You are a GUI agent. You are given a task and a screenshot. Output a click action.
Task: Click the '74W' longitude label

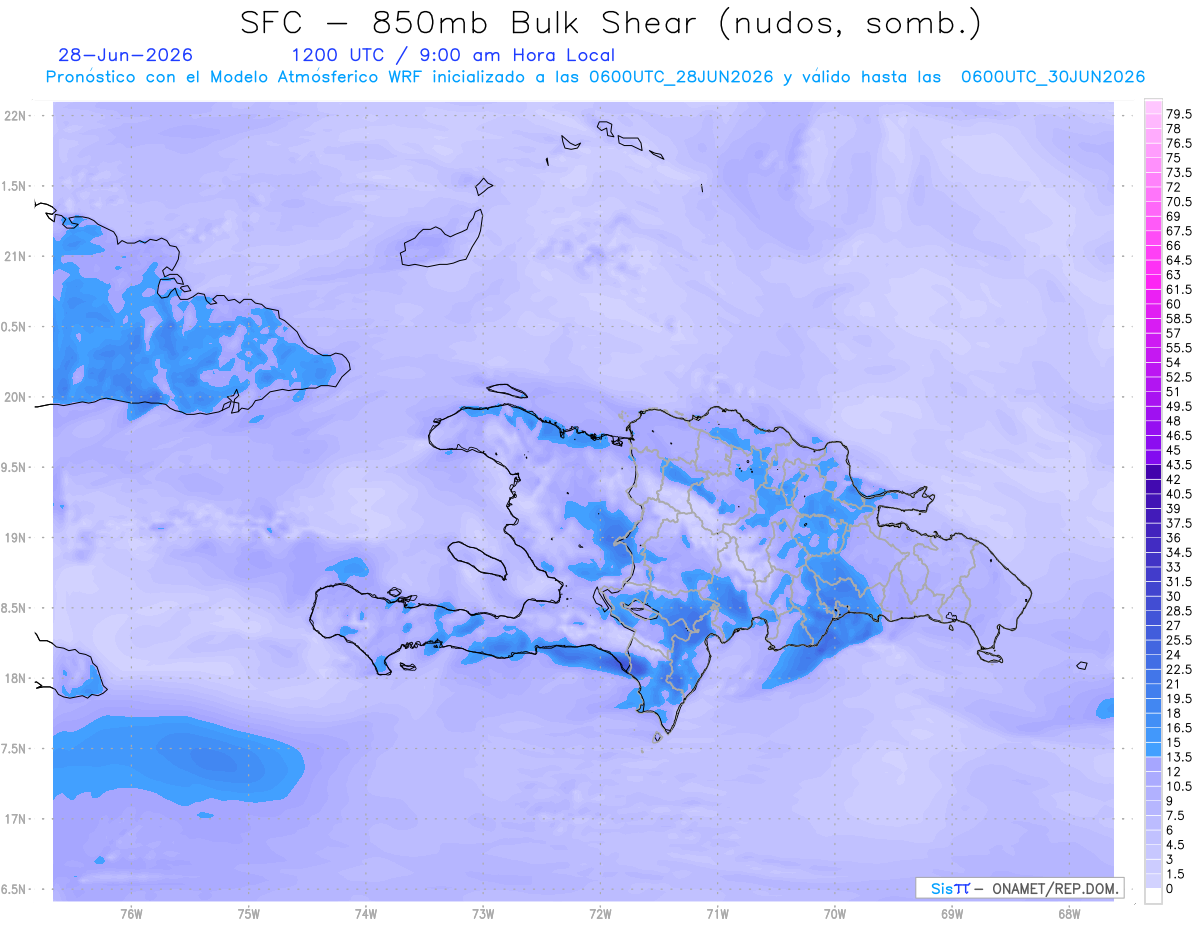pos(366,914)
